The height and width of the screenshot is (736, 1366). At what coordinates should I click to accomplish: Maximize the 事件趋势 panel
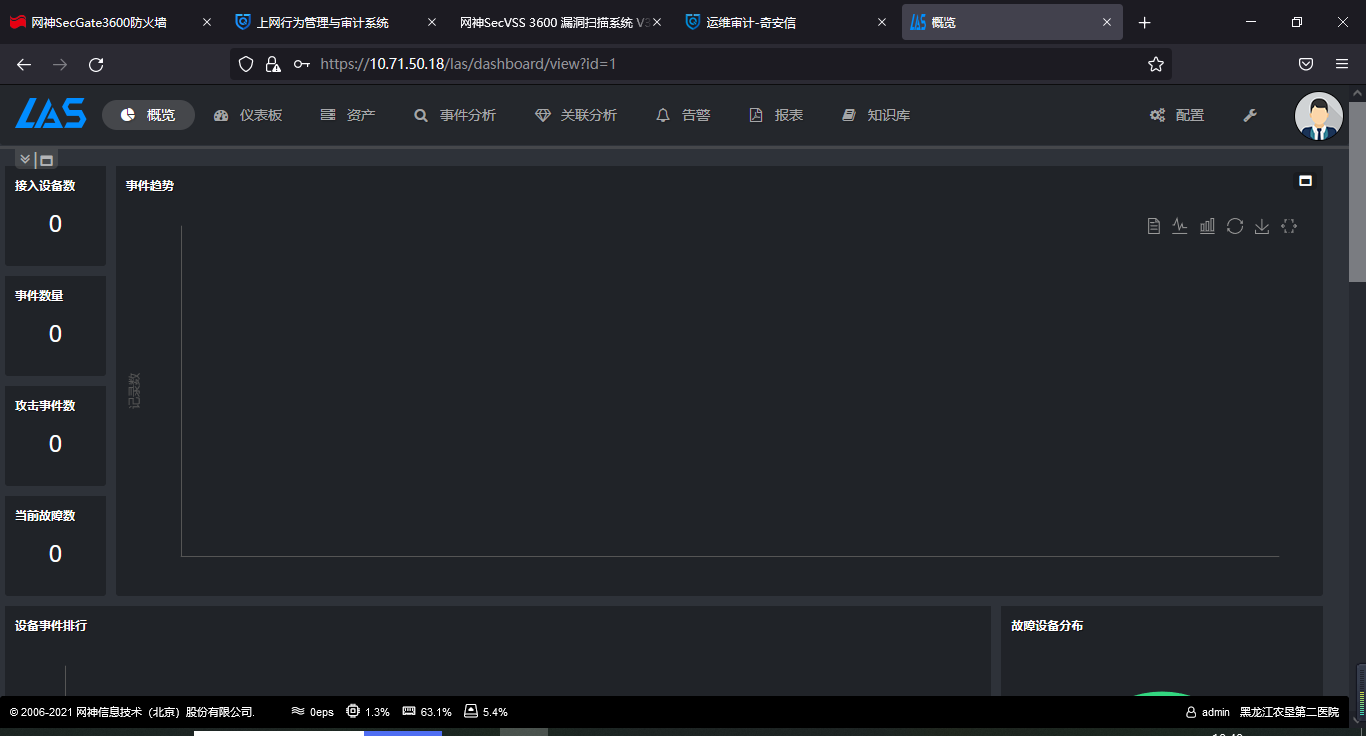click(x=1305, y=181)
